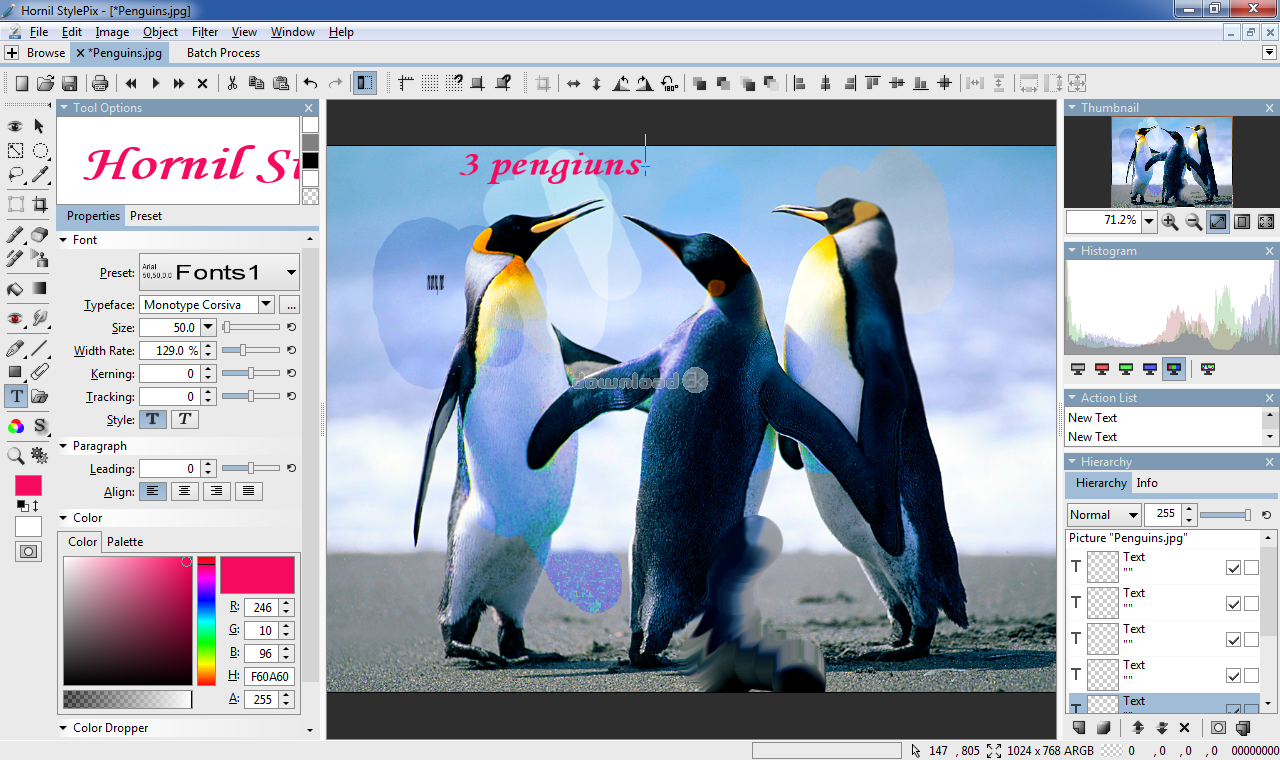Click the typeface browse "..." button
Screen dimensions: 1280x760
pos(289,305)
